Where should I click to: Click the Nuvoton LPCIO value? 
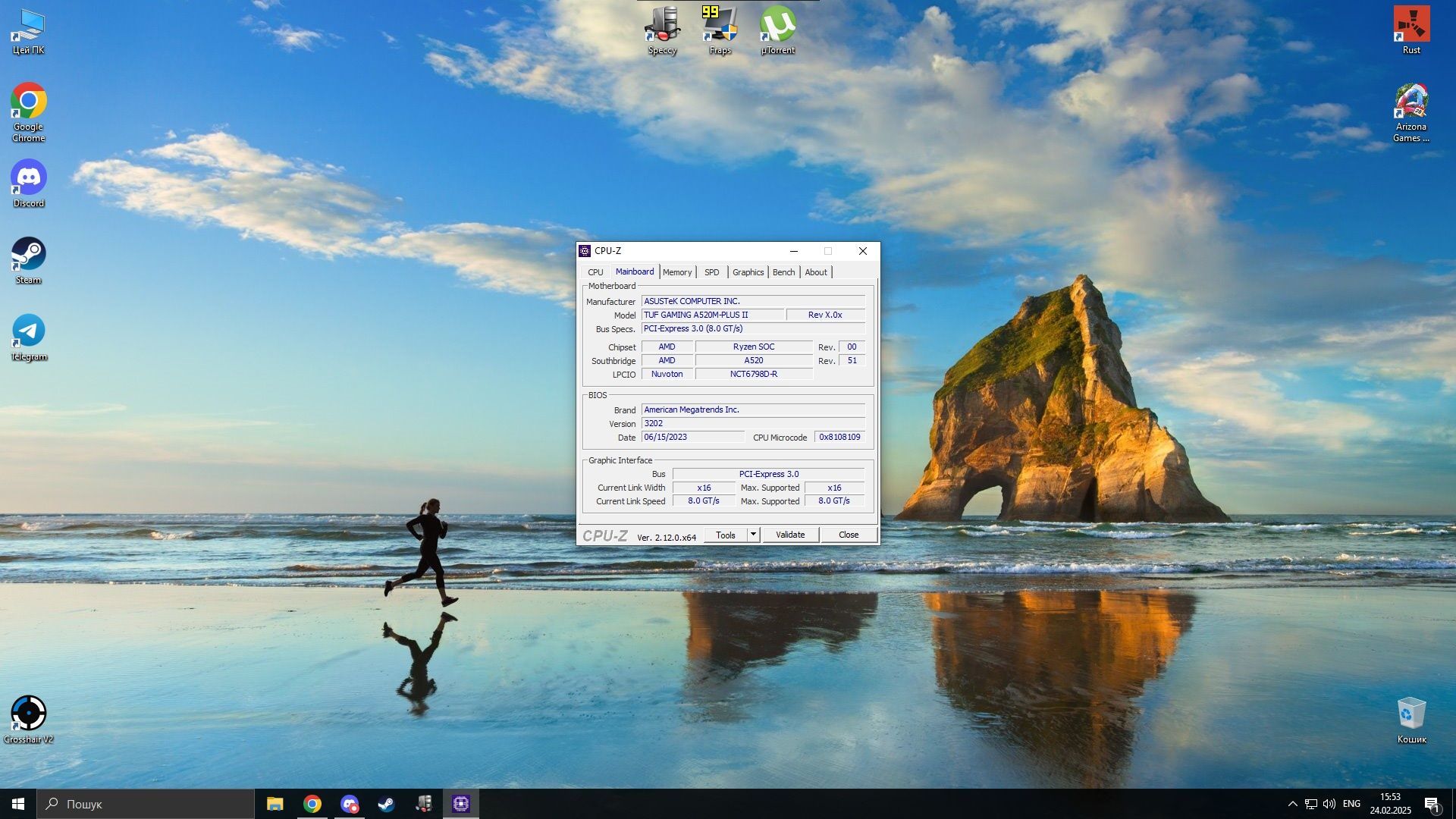click(667, 374)
